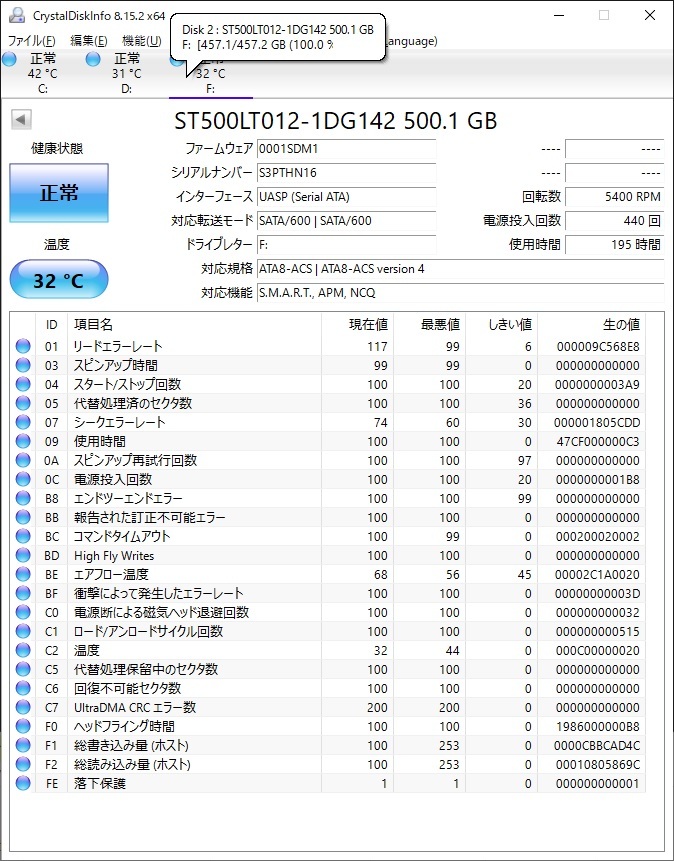Click the 最悪値 column header
The image size is (674, 861).
click(x=430, y=325)
